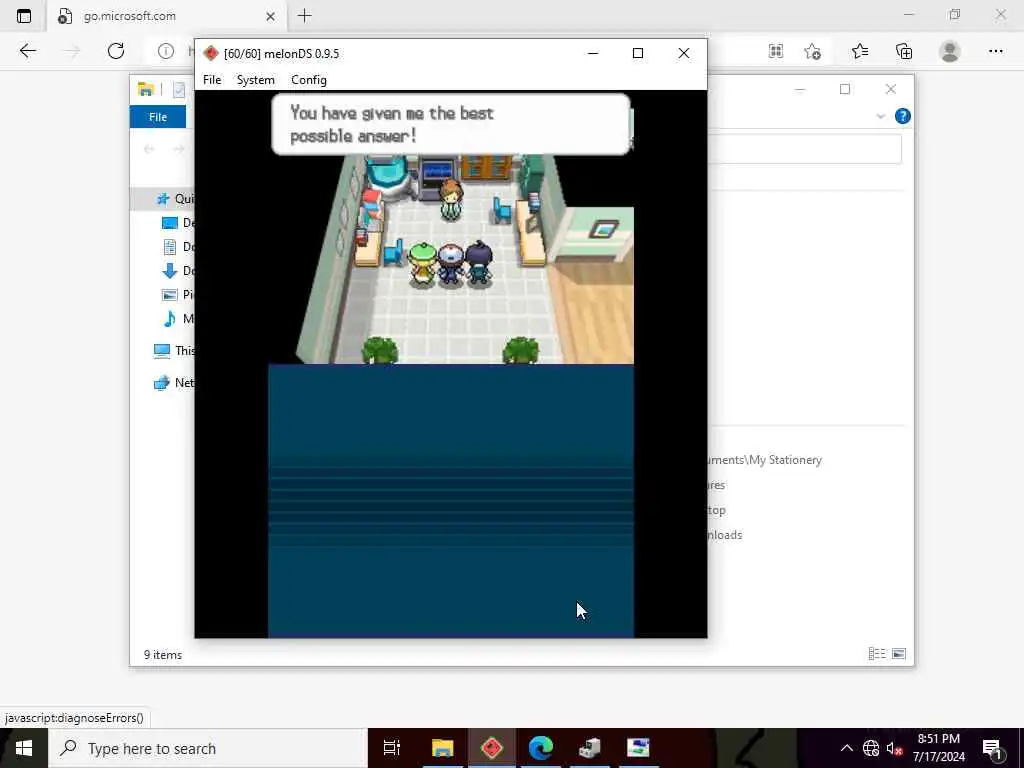1024x768 pixels.
Task: Open network globe tray icon
Action: coord(871,748)
